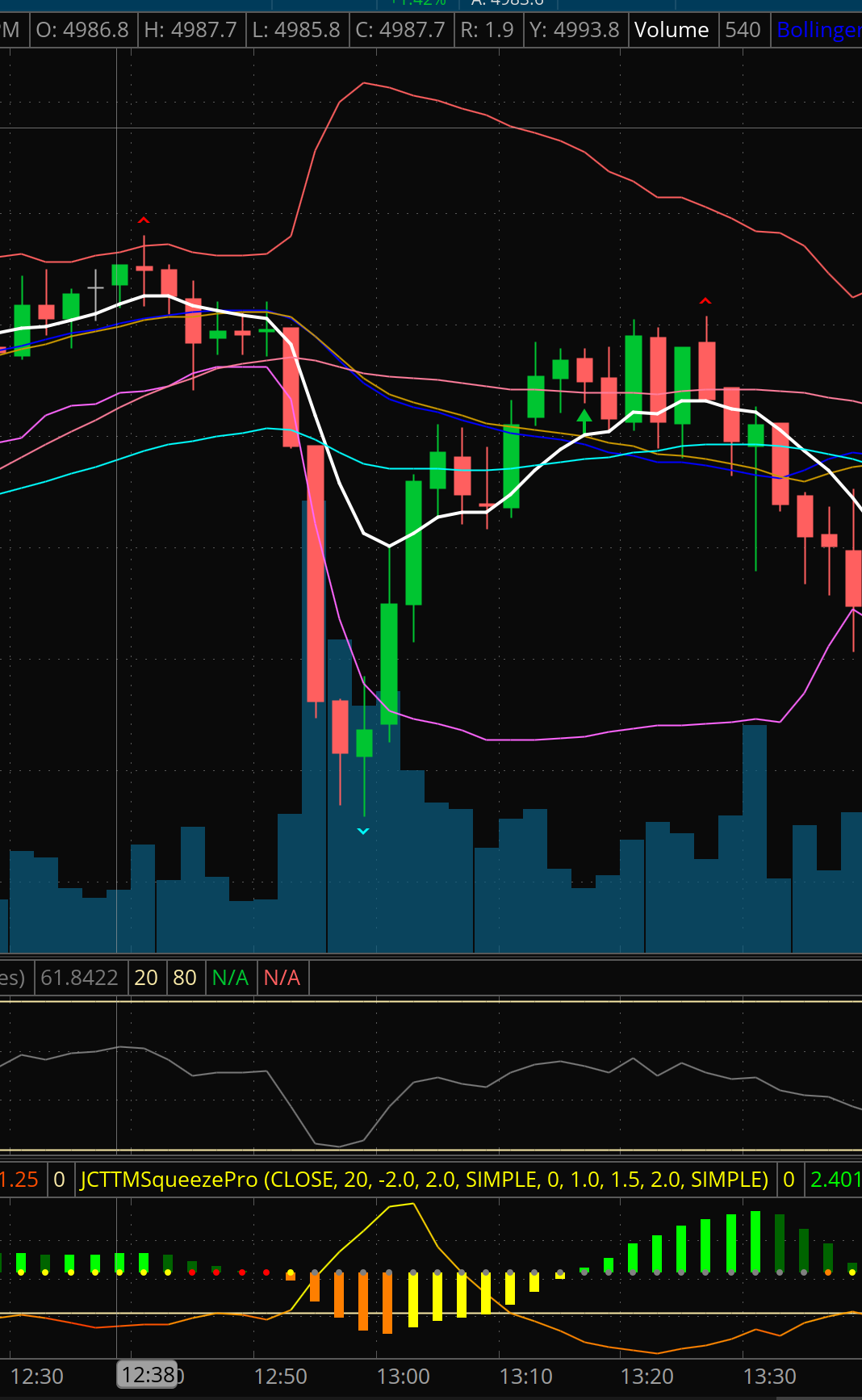Click the 13:30 time axis label

[769, 1377]
